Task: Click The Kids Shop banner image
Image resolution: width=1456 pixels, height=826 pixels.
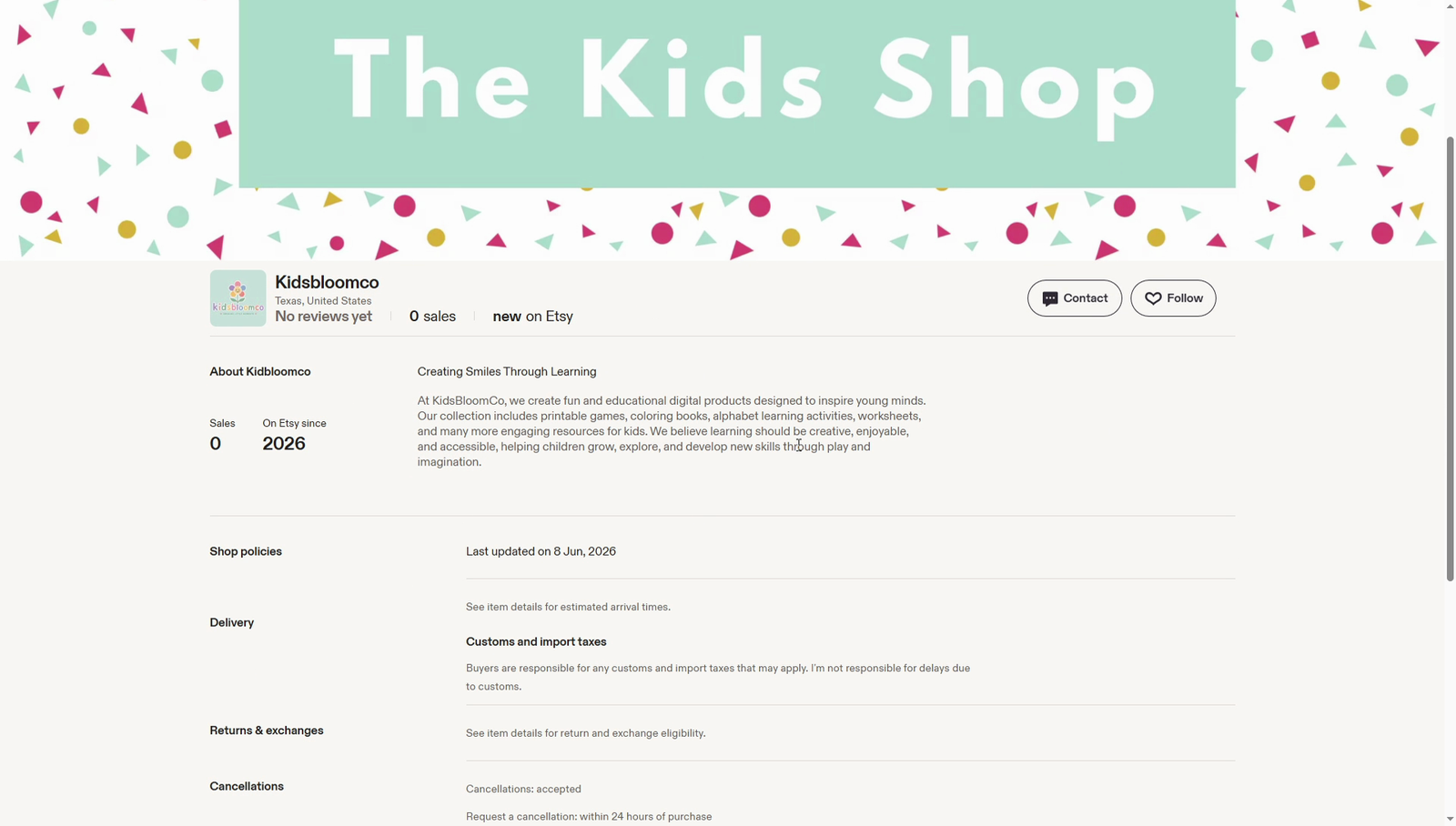Action: [737, 94]
